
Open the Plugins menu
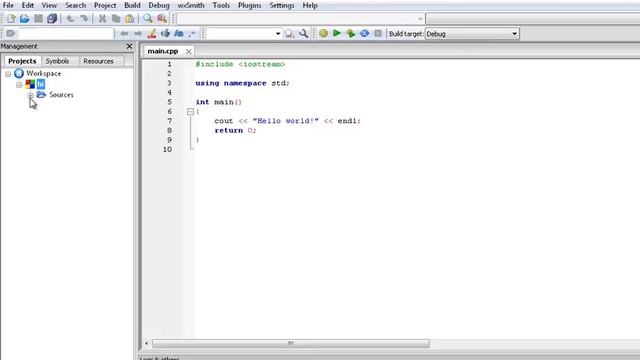click(x=249, y=5)
